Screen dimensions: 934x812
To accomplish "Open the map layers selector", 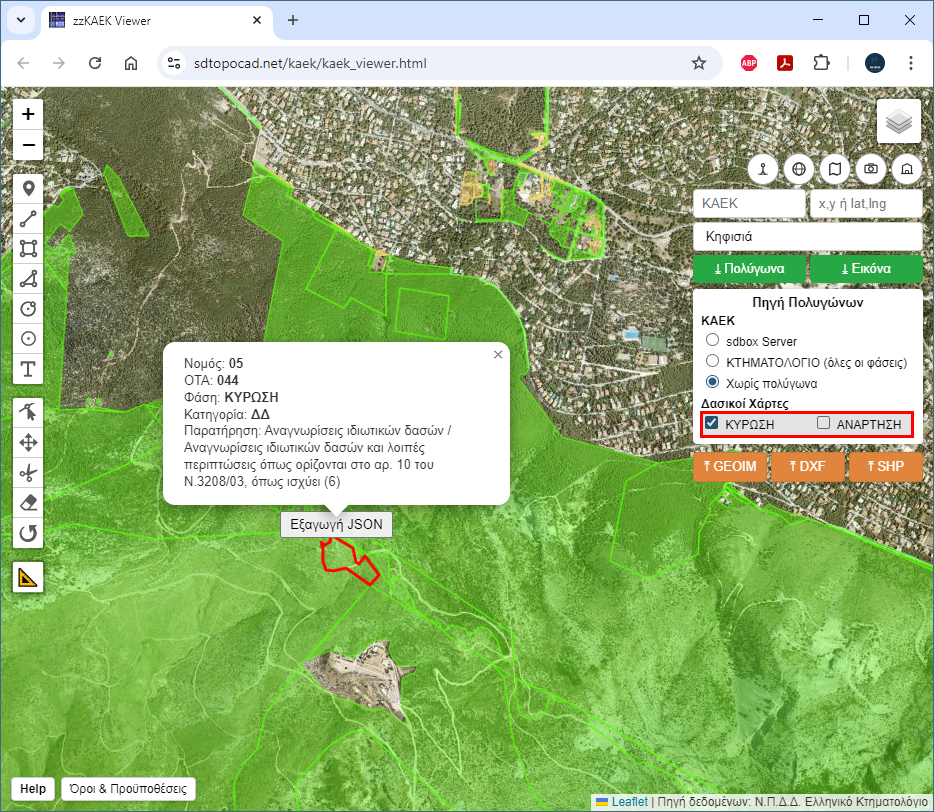I will point(898,122).
